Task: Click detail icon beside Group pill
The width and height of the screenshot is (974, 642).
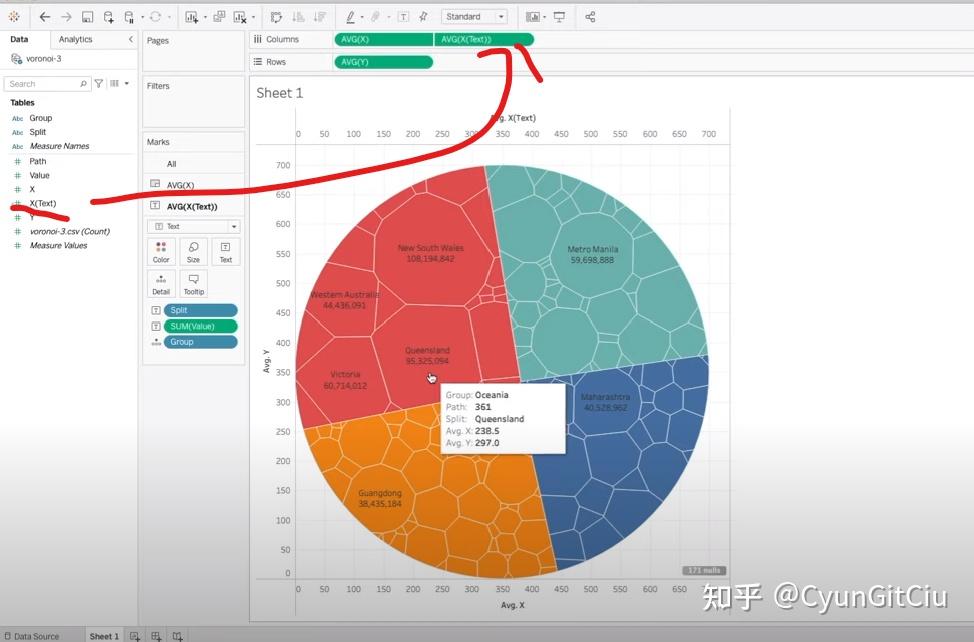Action: point(156,341)
